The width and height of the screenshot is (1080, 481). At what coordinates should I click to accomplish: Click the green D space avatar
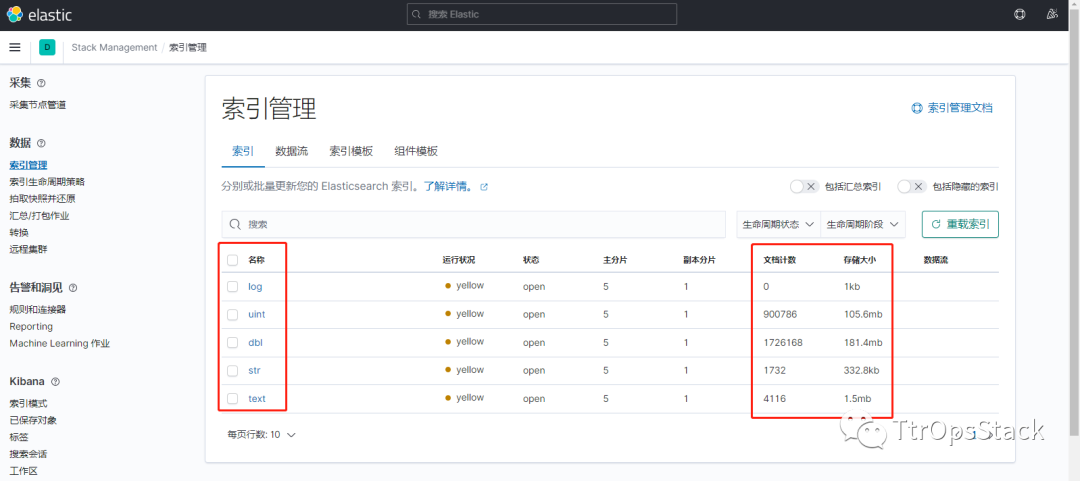point(47,47)
